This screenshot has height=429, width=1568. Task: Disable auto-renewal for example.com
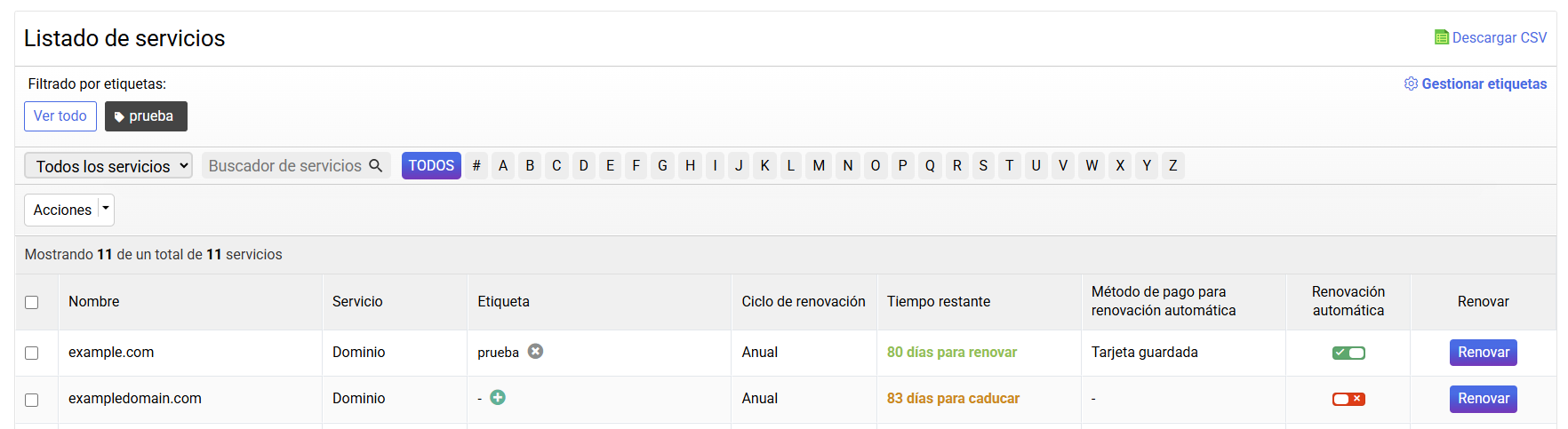click(x=1348, y=353)
